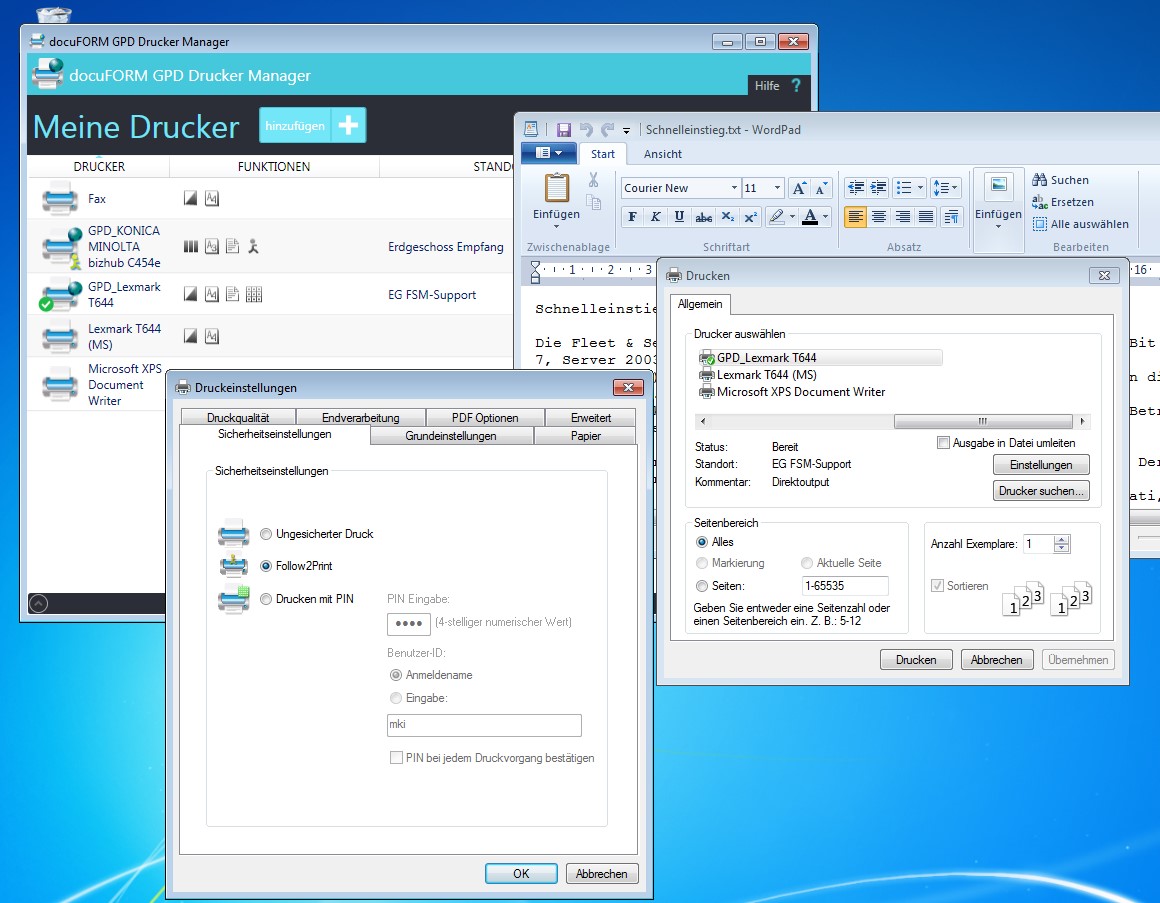Click the strikethrough text icon

(703, 217)
